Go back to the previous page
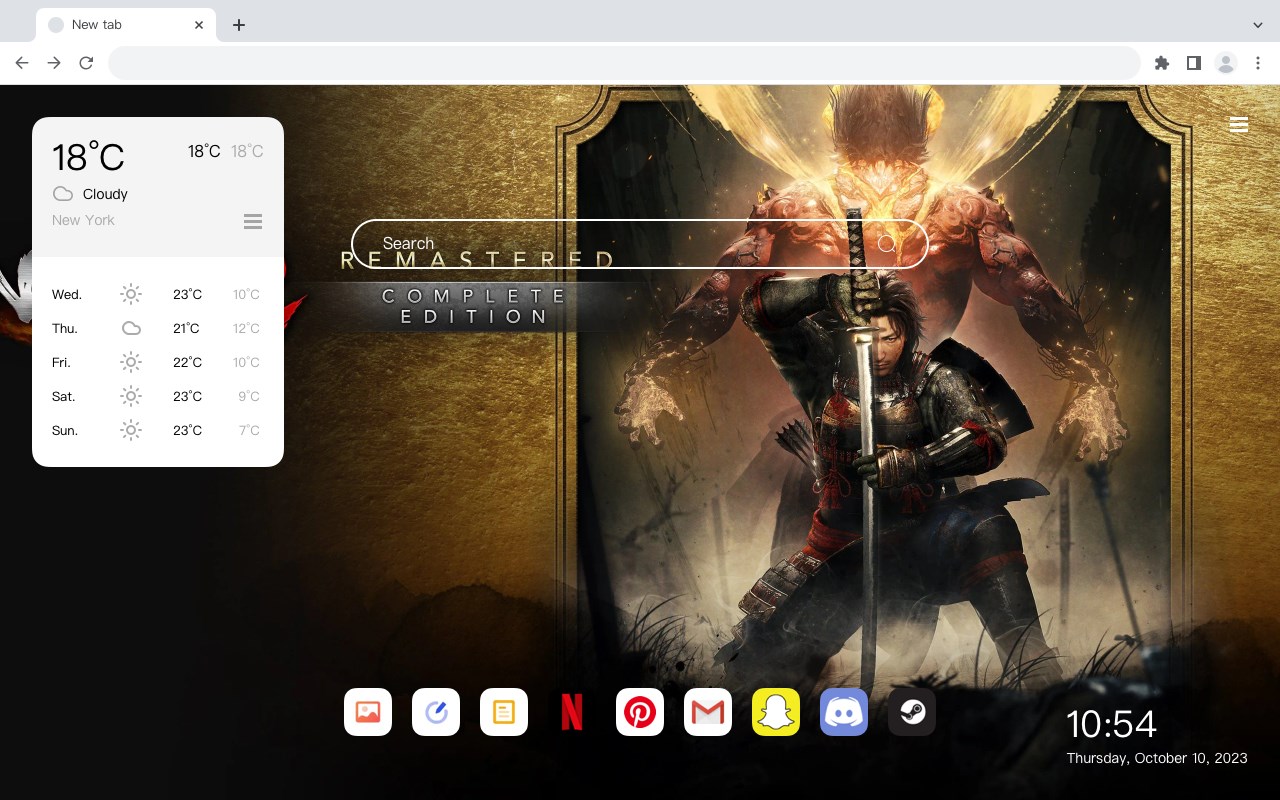The width and height of the screenshot is (1280, 800). click(22, 63)
